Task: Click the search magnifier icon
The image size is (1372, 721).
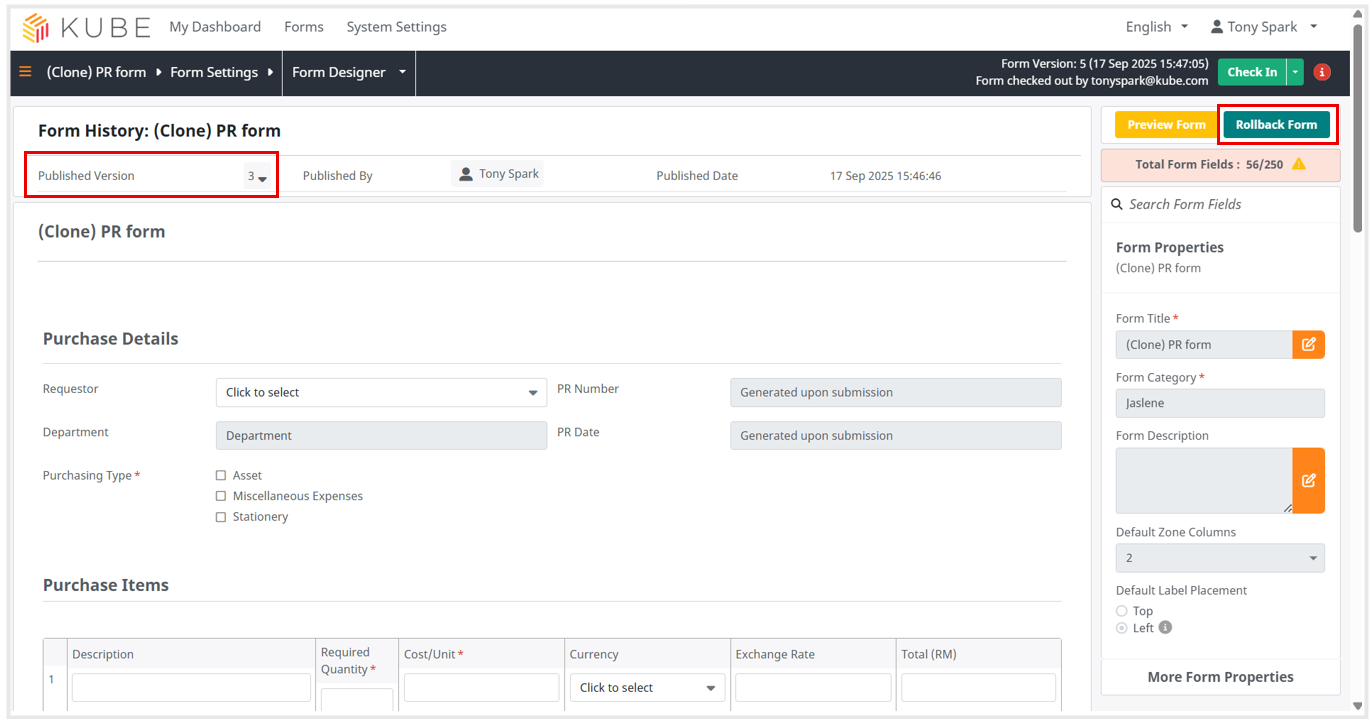Action: (x=1117, y=204)
